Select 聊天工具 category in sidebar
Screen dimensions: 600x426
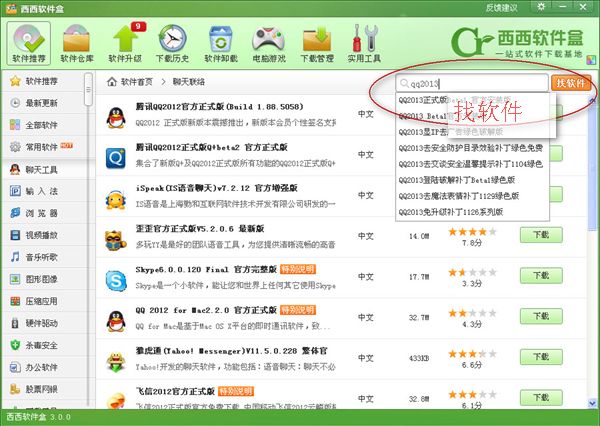(x=41, y=170)
